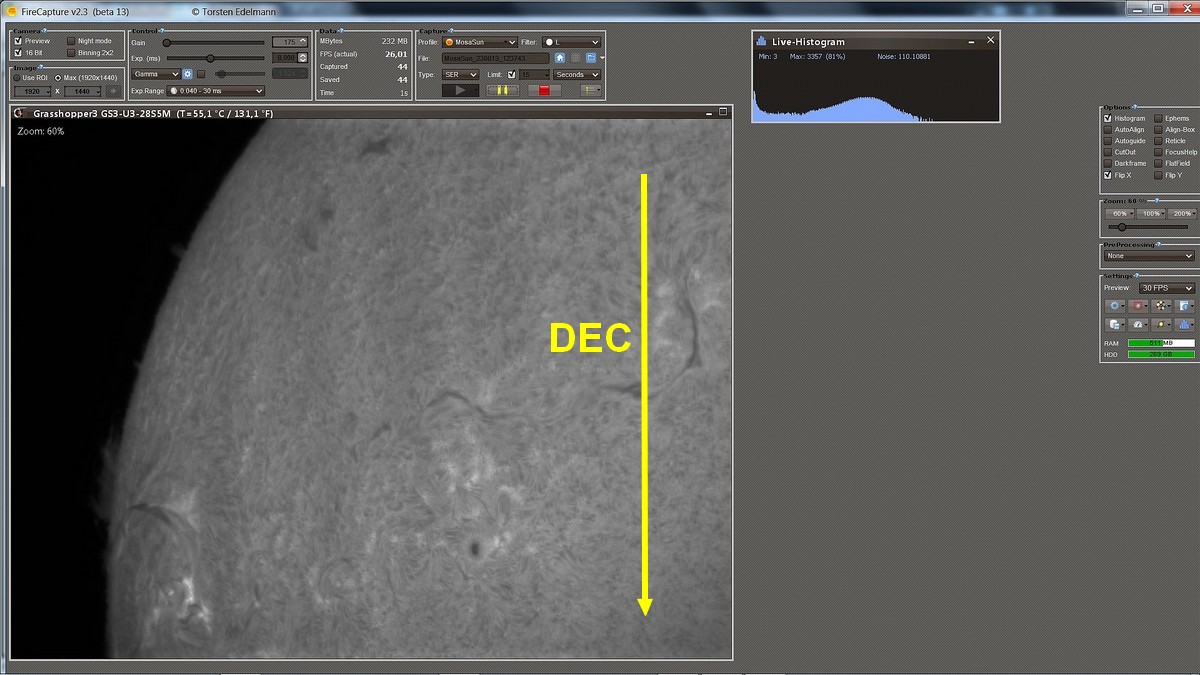Click the Zoom panel help icon

coord(1156,200)
